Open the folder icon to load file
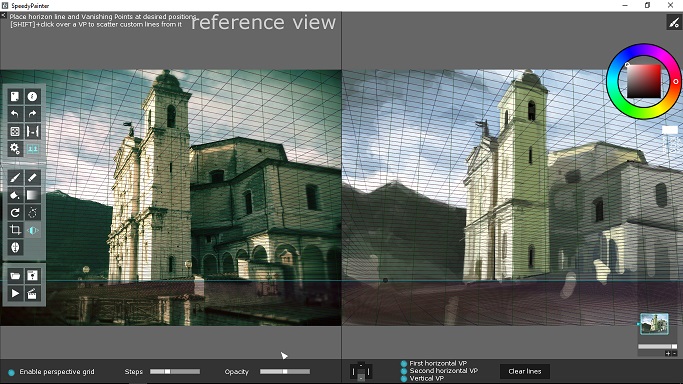This screenshot has height=384, width=683. 15,276
